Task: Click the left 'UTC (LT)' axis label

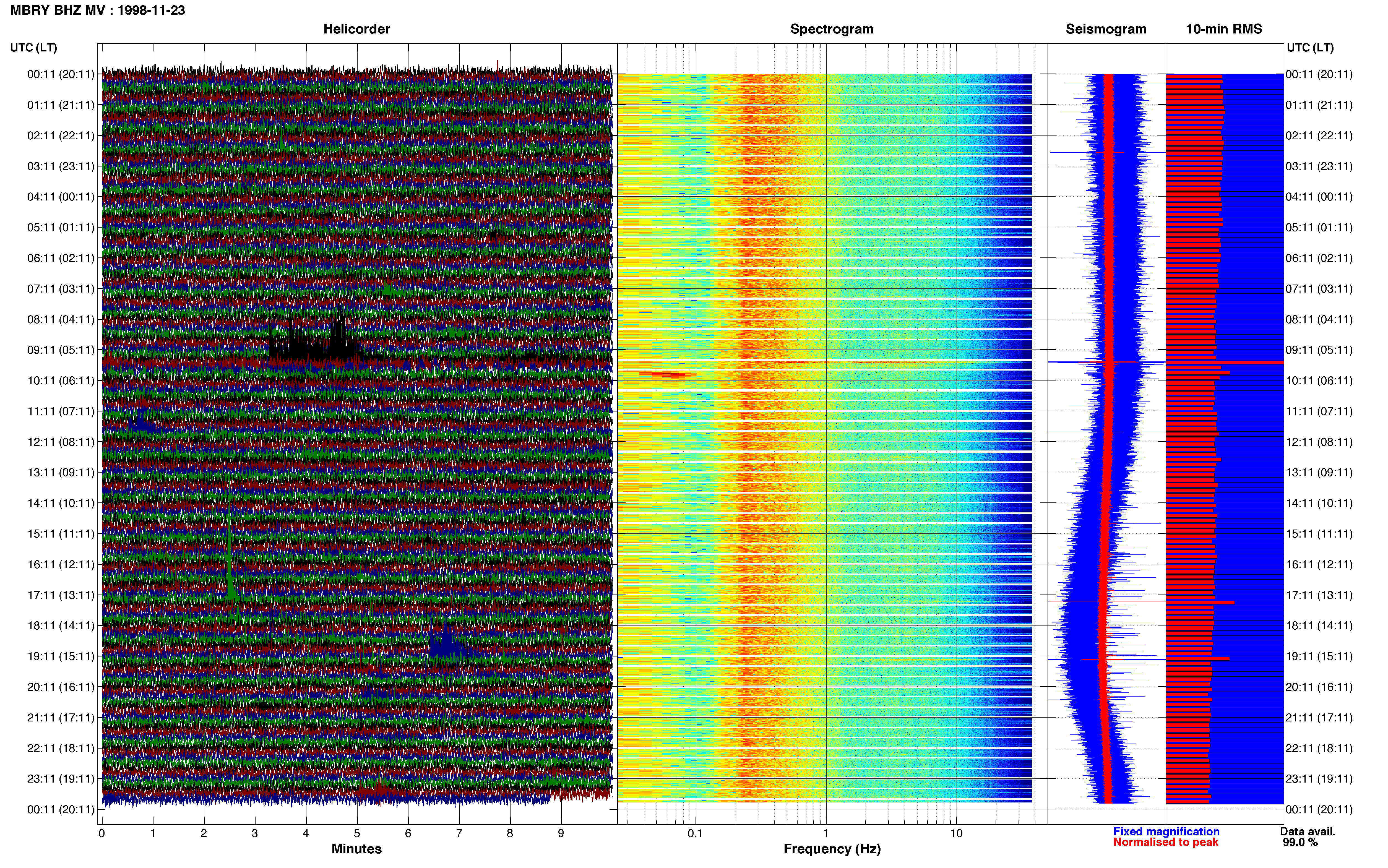Action: [x=33, y=48]
